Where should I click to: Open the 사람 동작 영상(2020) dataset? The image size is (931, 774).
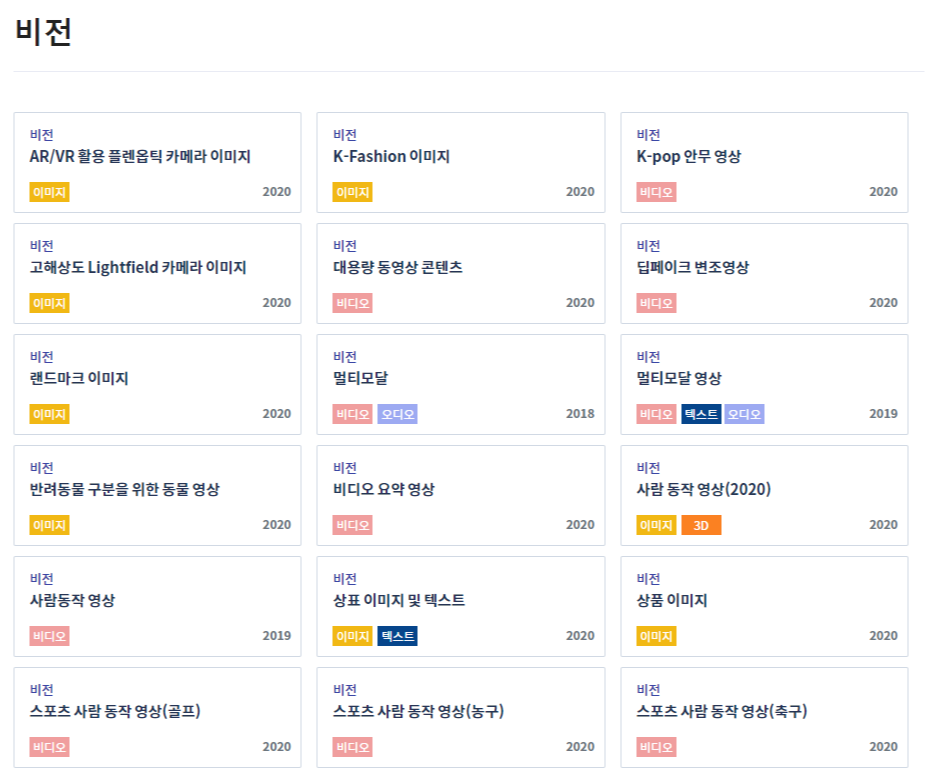[704, 490]
